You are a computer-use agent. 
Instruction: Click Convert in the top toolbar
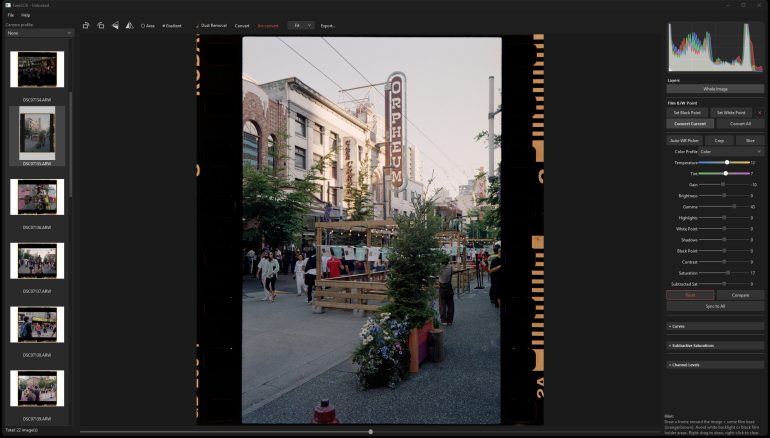coord(242,26)
